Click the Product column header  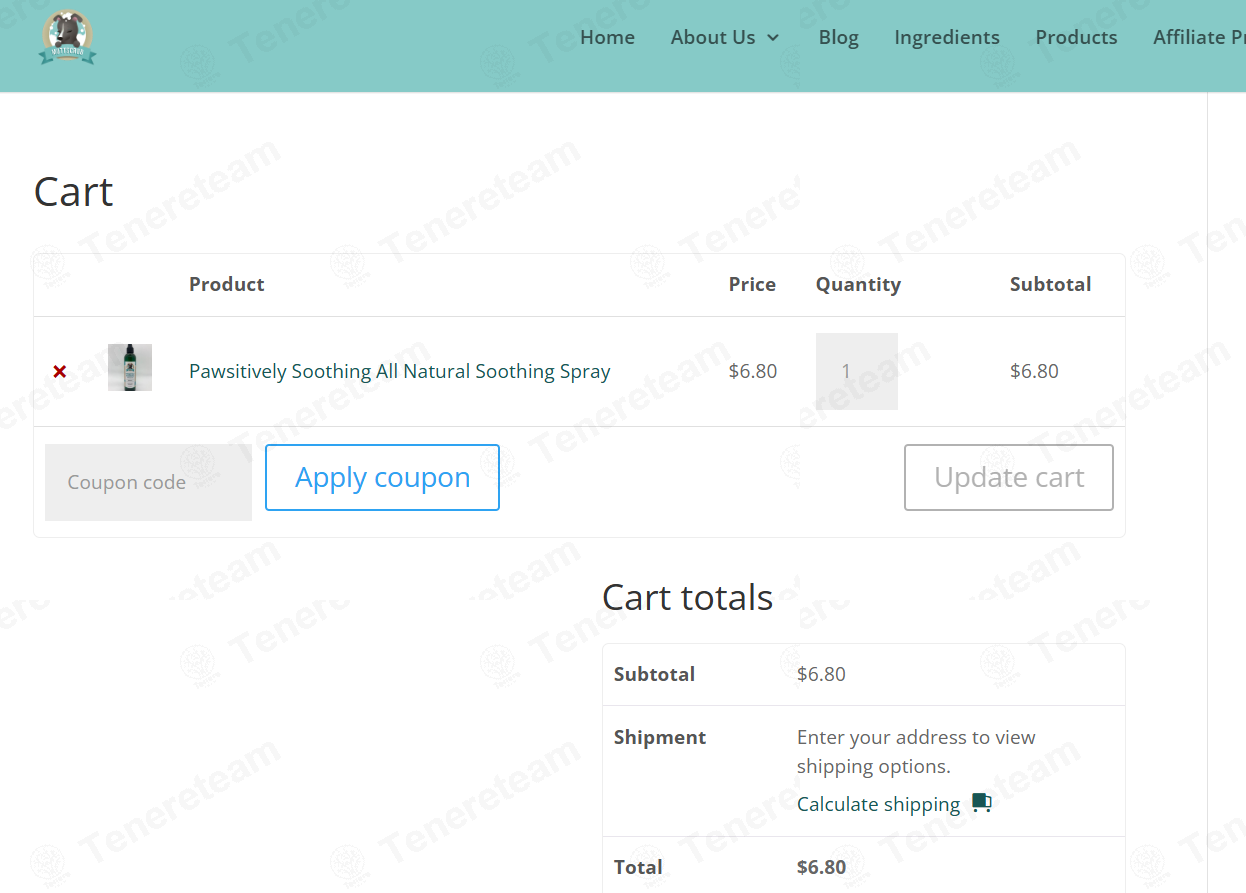tap(226, 284)
